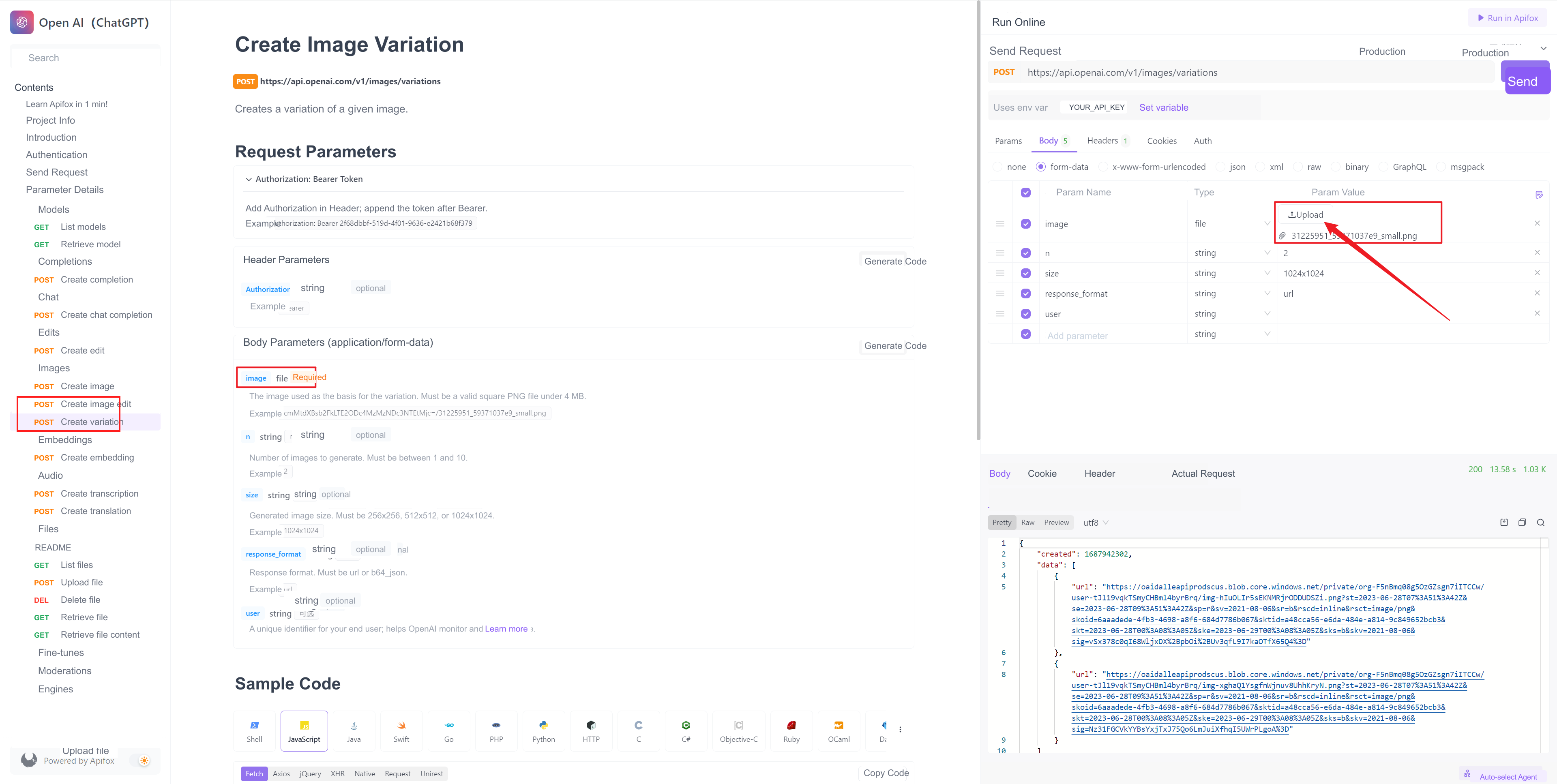
Task: Open bulk edit icon in params table
Action: (1538, 194)
